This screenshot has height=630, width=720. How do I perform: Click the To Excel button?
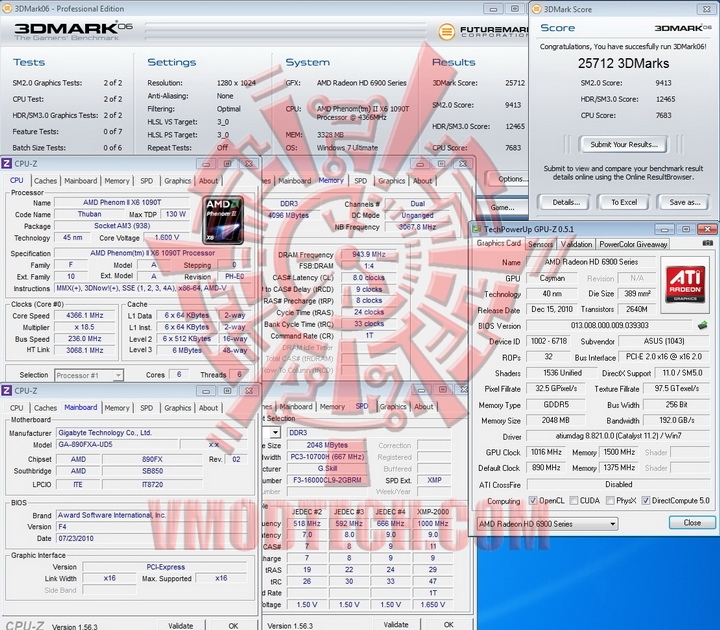(624, 202)
